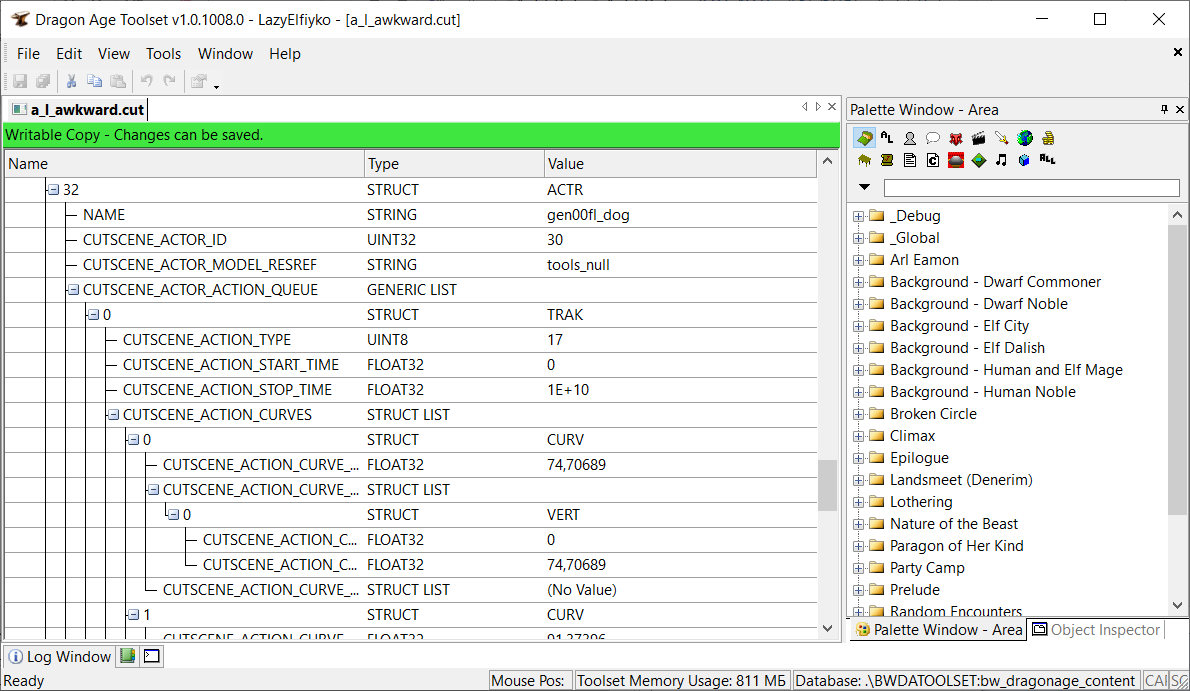This screenshot has width=1190, height=691.
Task: Open the Log Window tab
Action: click(x=59, y=656)
